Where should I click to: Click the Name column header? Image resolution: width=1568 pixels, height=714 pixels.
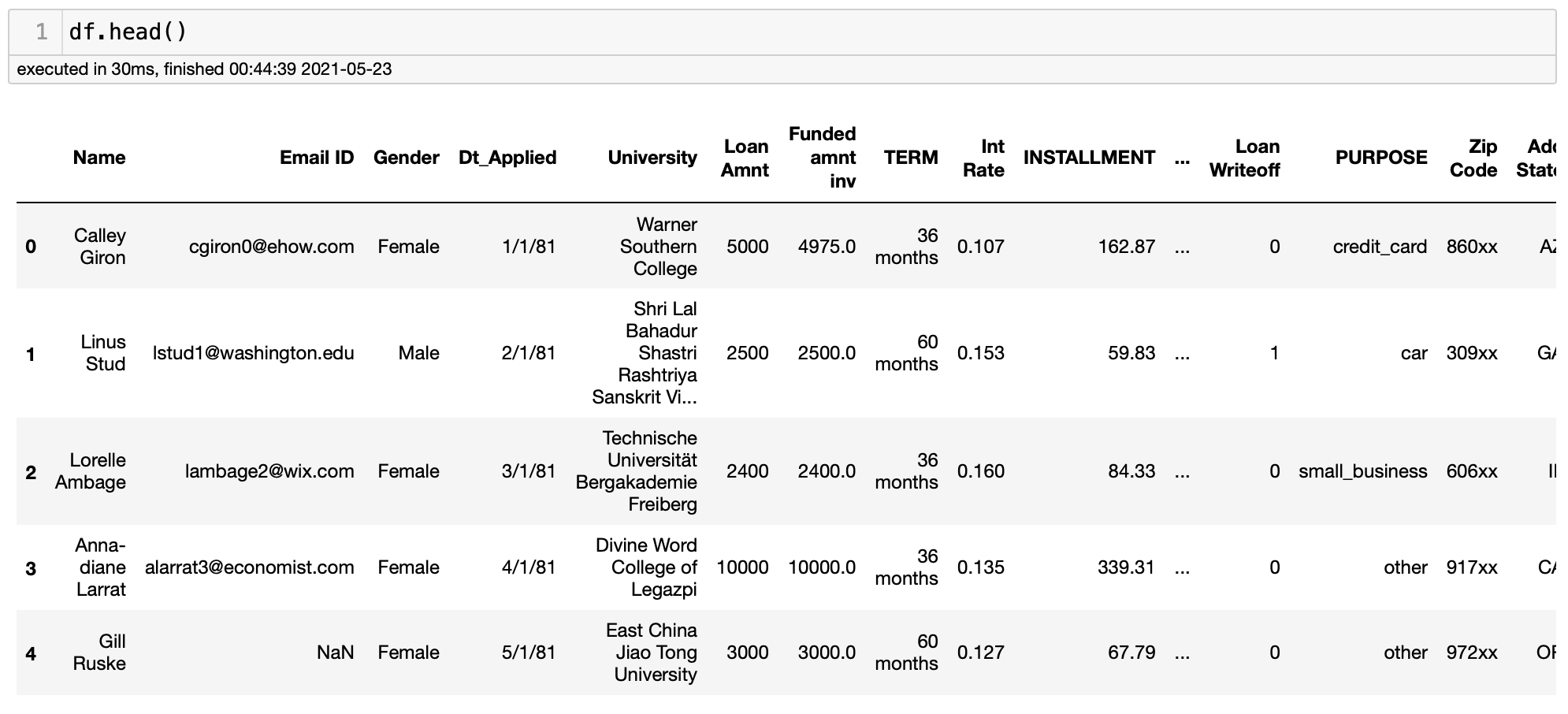pos(99,158)
